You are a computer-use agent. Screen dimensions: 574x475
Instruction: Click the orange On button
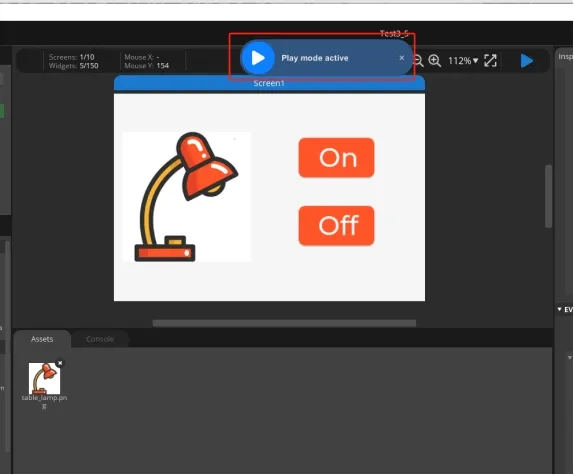click(336, 158)
